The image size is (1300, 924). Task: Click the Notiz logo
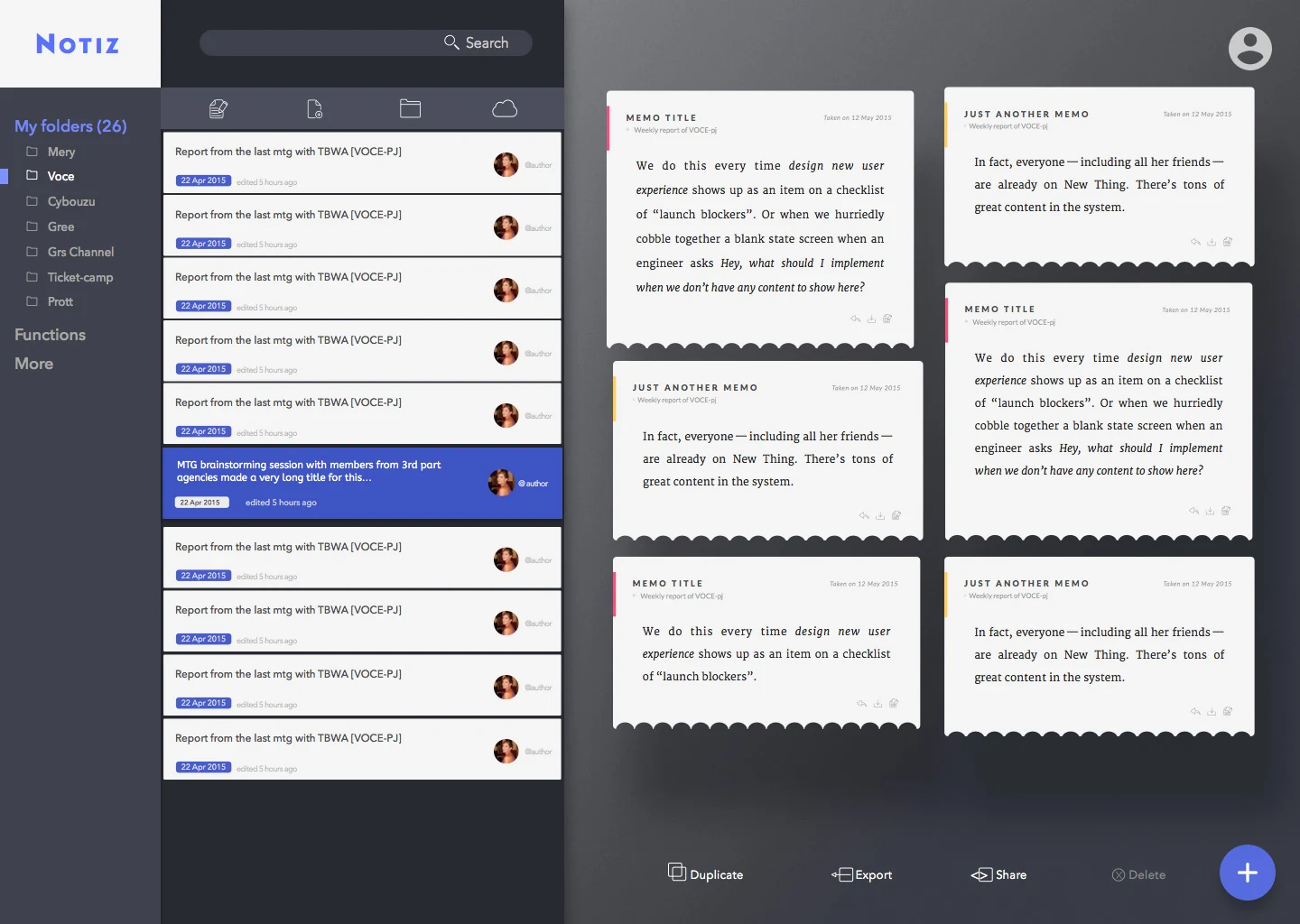click(x=78, y=44)
